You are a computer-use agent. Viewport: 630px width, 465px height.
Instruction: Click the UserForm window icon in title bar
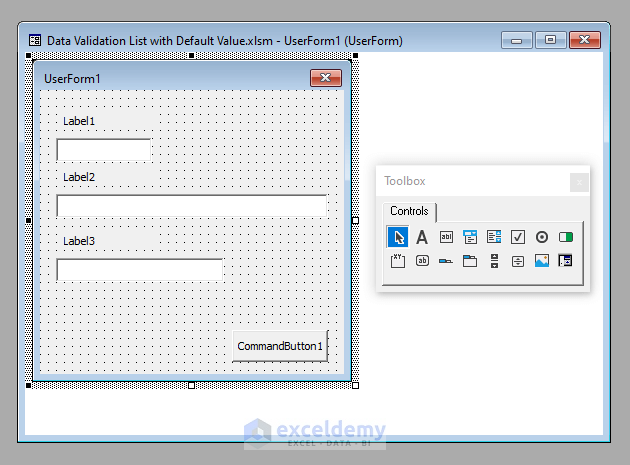click(35, 40)
